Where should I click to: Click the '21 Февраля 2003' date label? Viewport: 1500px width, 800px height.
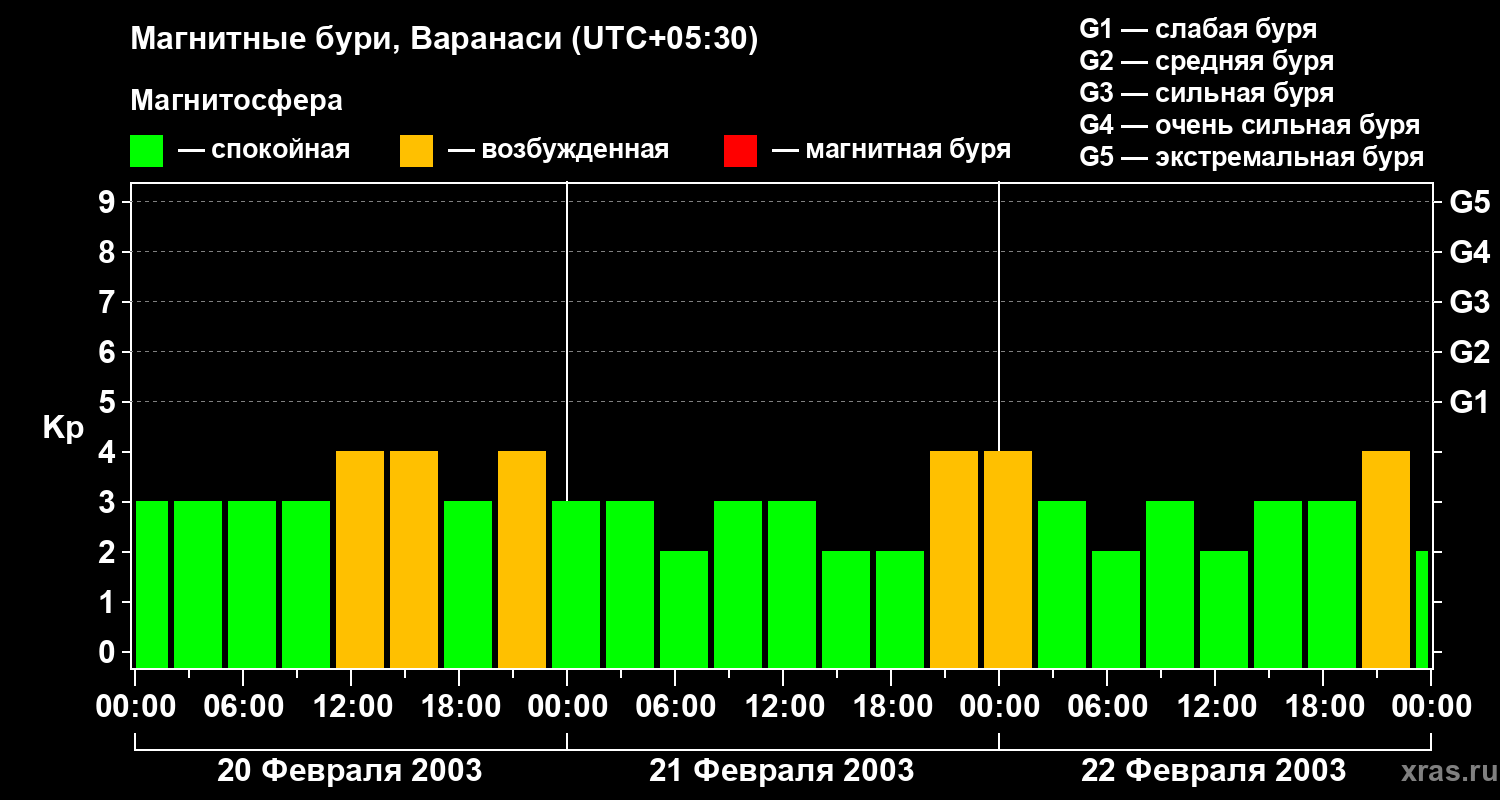click(782, 771)
